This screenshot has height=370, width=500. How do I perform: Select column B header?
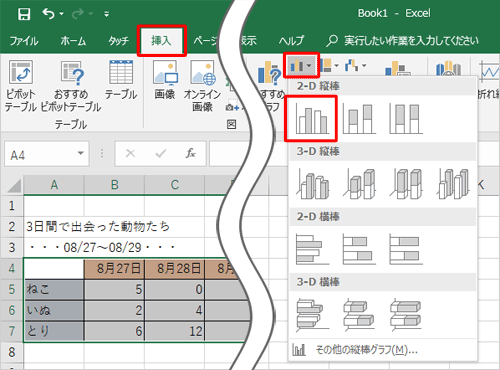(x=114, y=185)
